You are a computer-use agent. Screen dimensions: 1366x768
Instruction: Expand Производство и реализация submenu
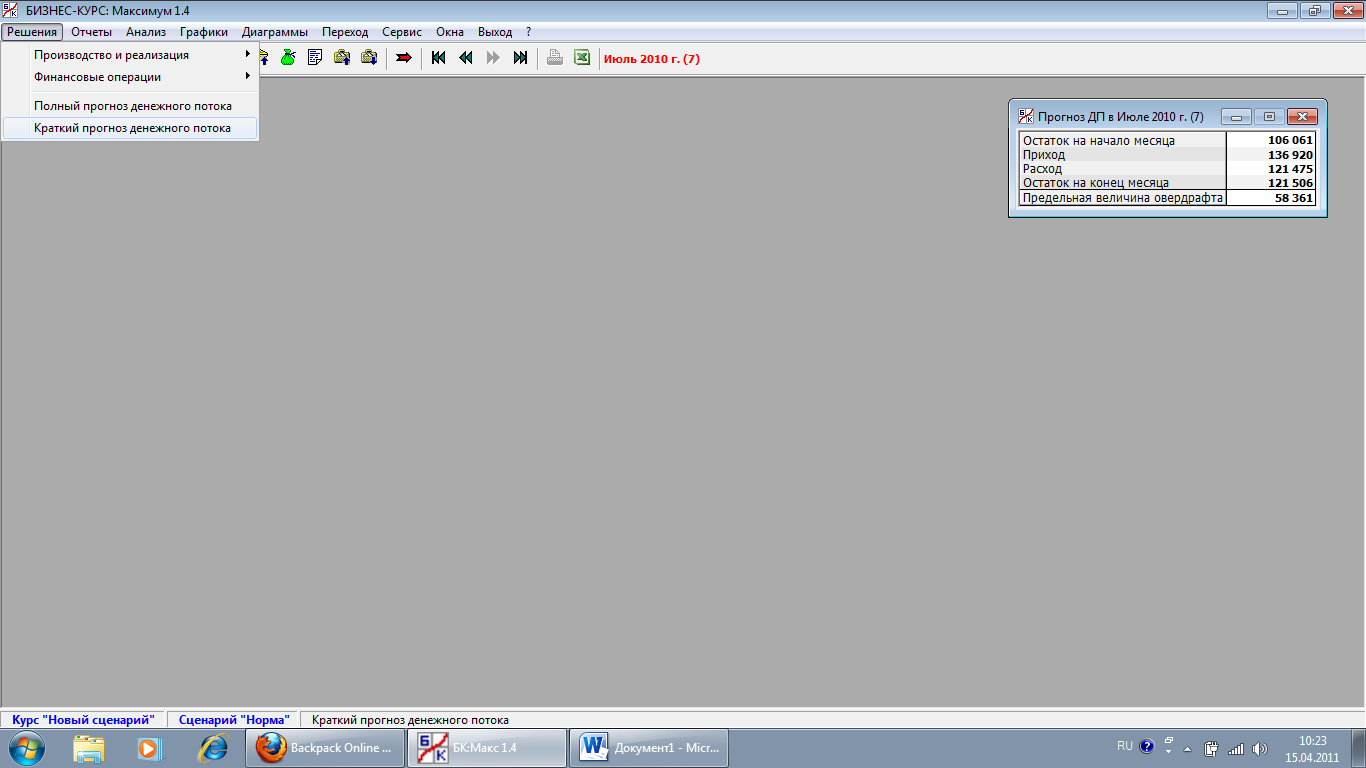[130, 55]
